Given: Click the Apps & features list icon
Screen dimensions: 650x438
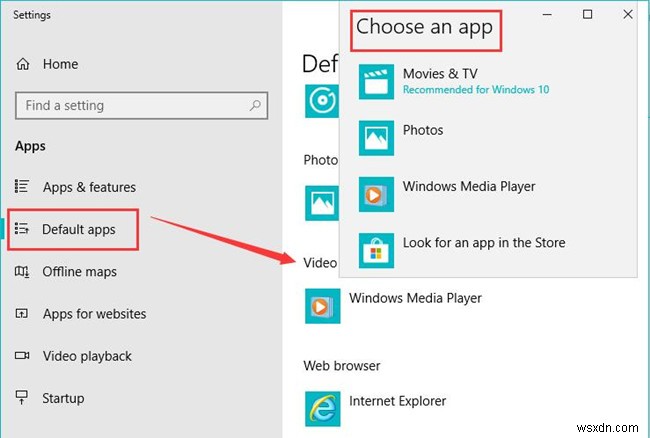Looking at the screenshot, I should [22, 186].
